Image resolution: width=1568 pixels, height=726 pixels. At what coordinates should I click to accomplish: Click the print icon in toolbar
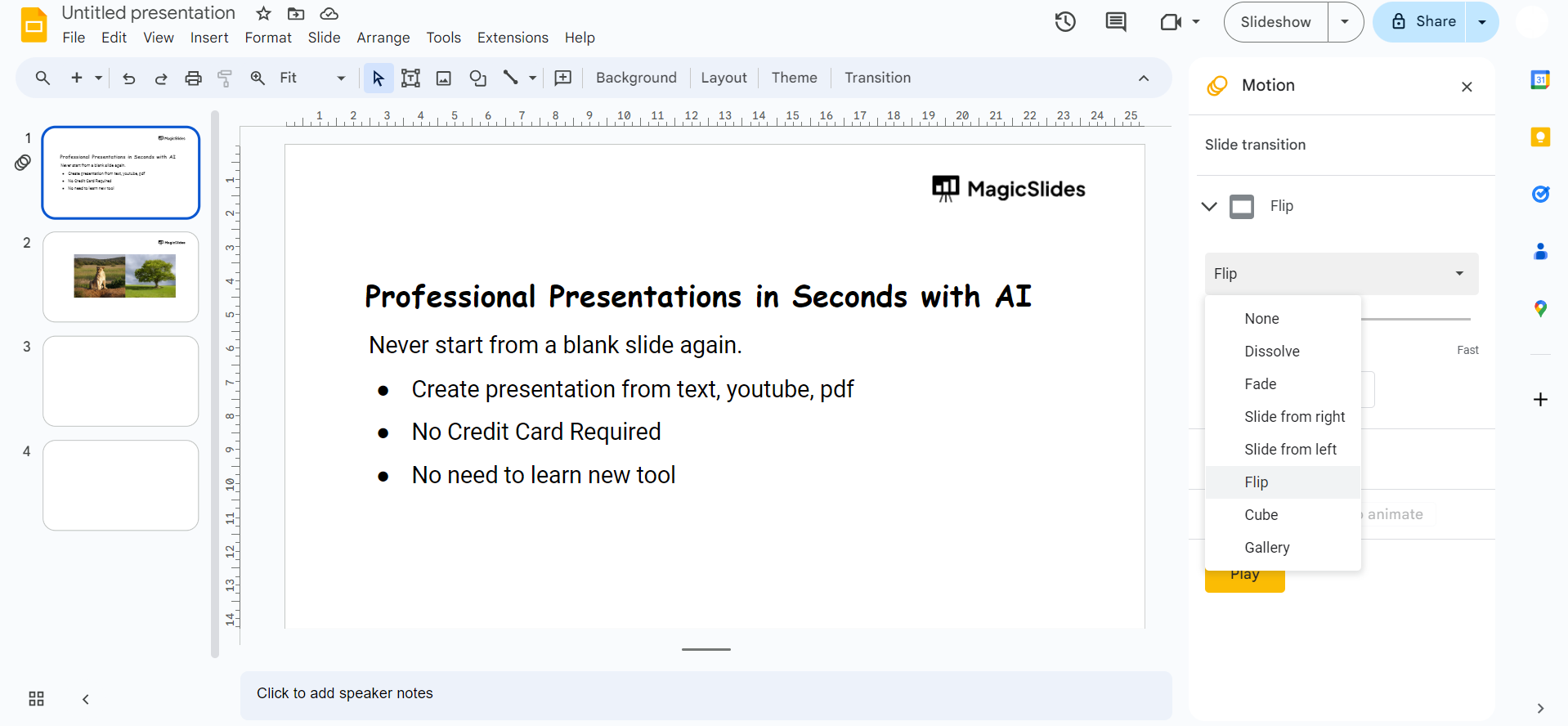(193, 78)
